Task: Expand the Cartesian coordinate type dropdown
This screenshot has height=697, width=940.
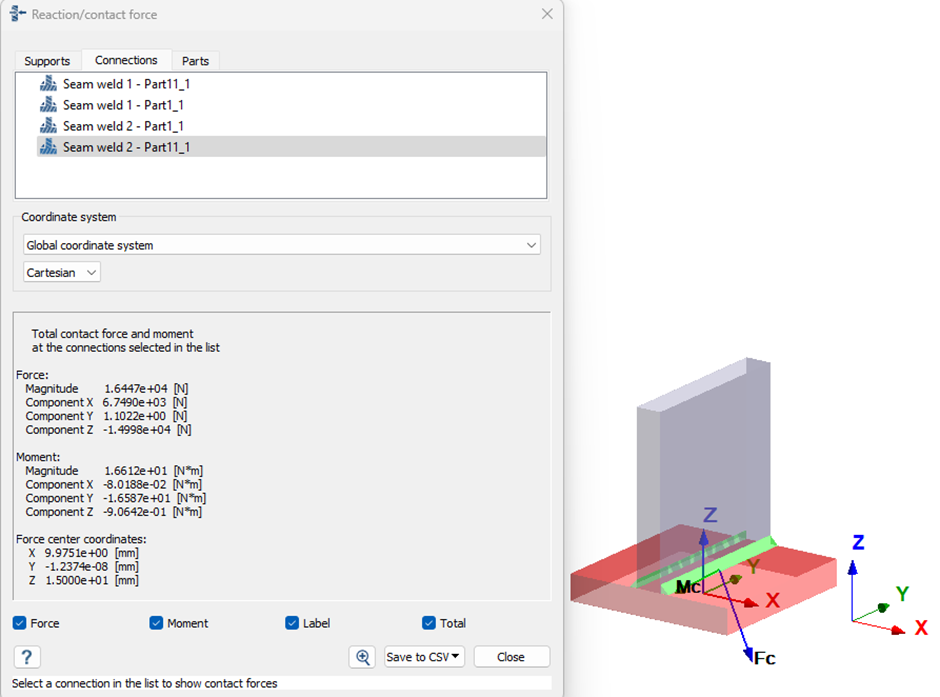Action: click(62, 272)
